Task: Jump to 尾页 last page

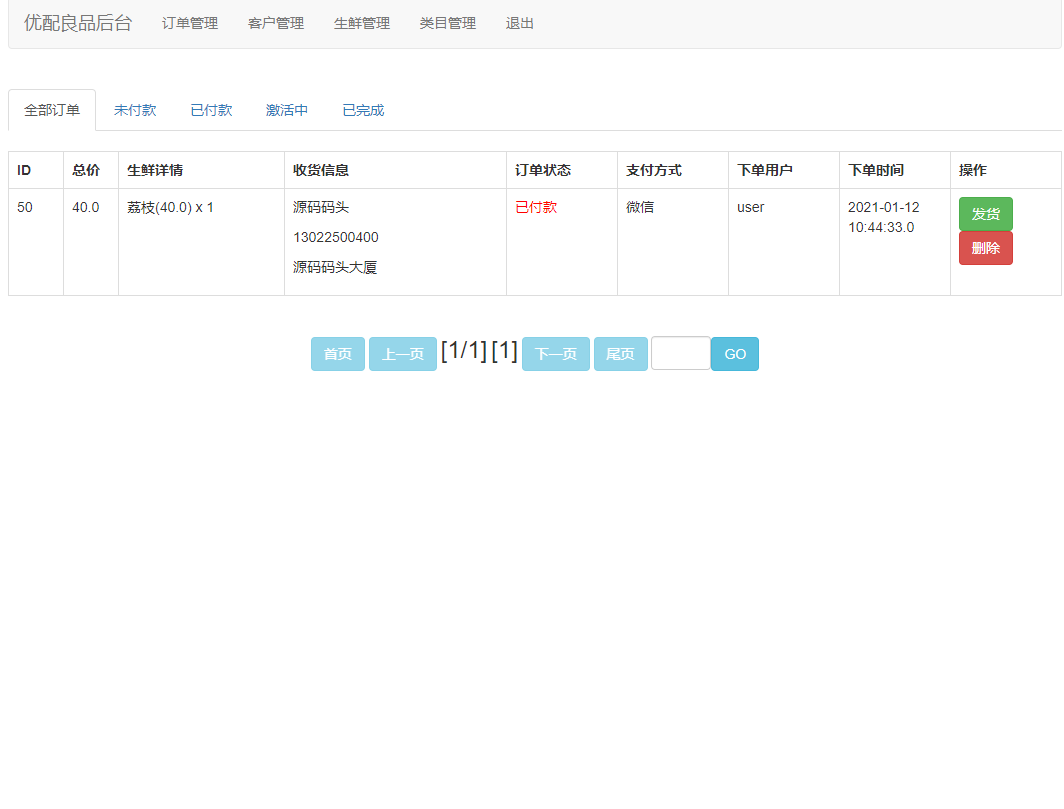Action: [620, 353]
